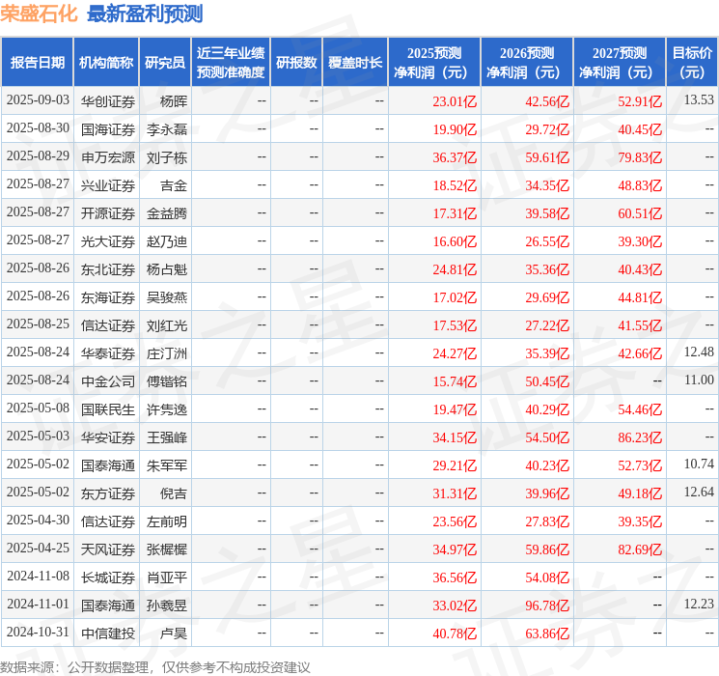Screen dimensions: 719x676
Task: Click the 荣盛石化 title text
Action: click(39, 14)
